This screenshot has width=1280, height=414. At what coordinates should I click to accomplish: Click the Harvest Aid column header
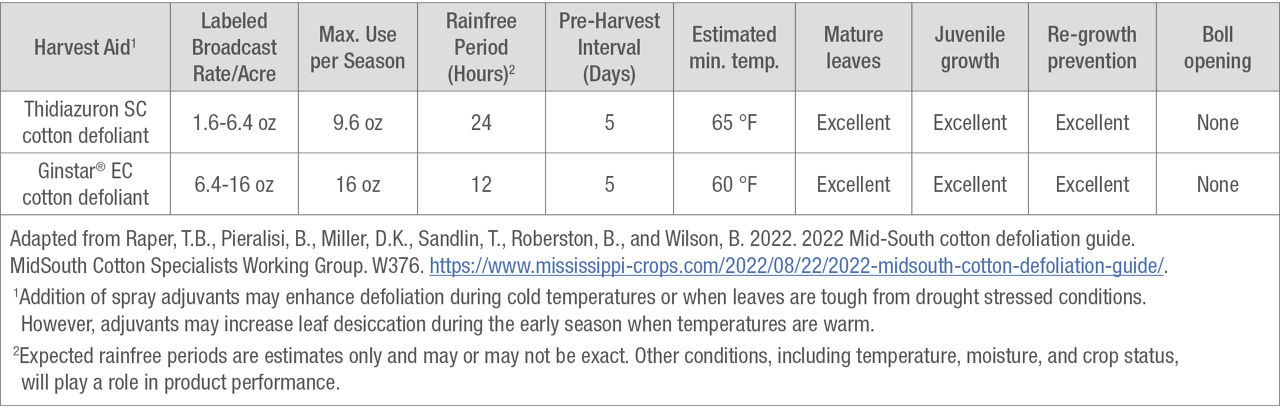85,48
